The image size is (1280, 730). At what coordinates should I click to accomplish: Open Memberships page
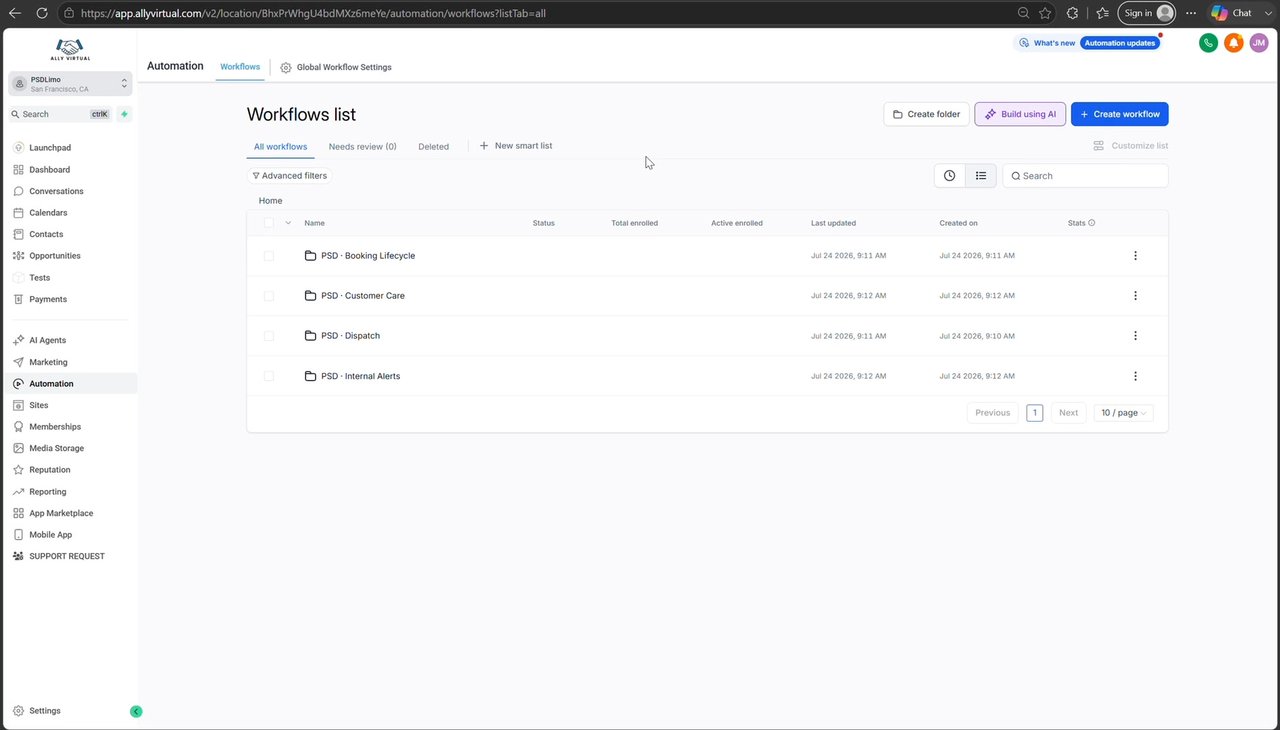55,427
